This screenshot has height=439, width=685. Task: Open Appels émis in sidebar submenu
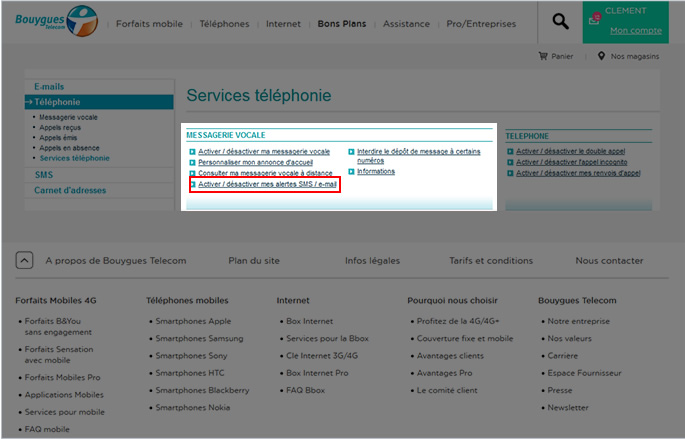(58, 138)
